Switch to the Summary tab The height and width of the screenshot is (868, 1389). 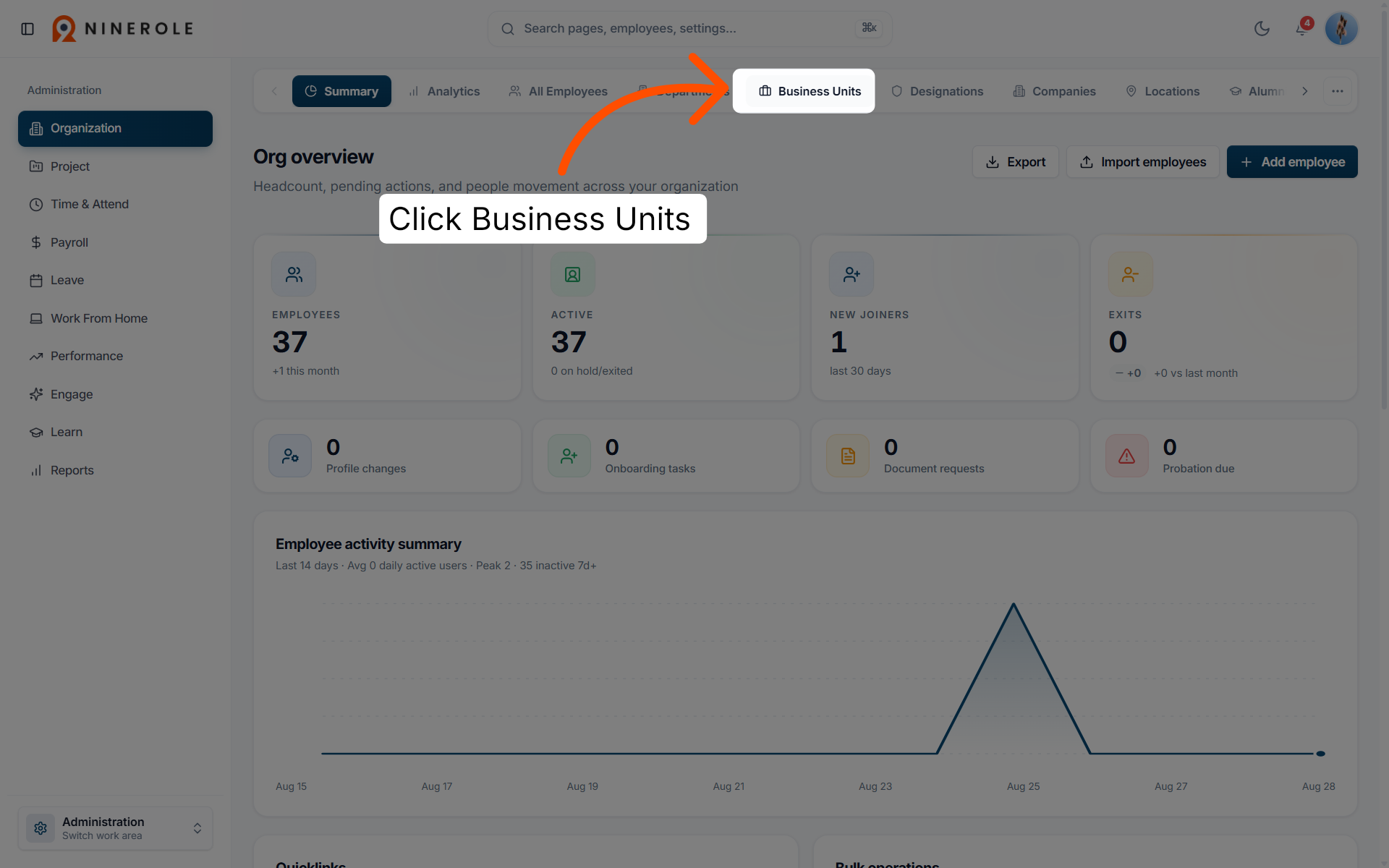(x=341, y=91)
